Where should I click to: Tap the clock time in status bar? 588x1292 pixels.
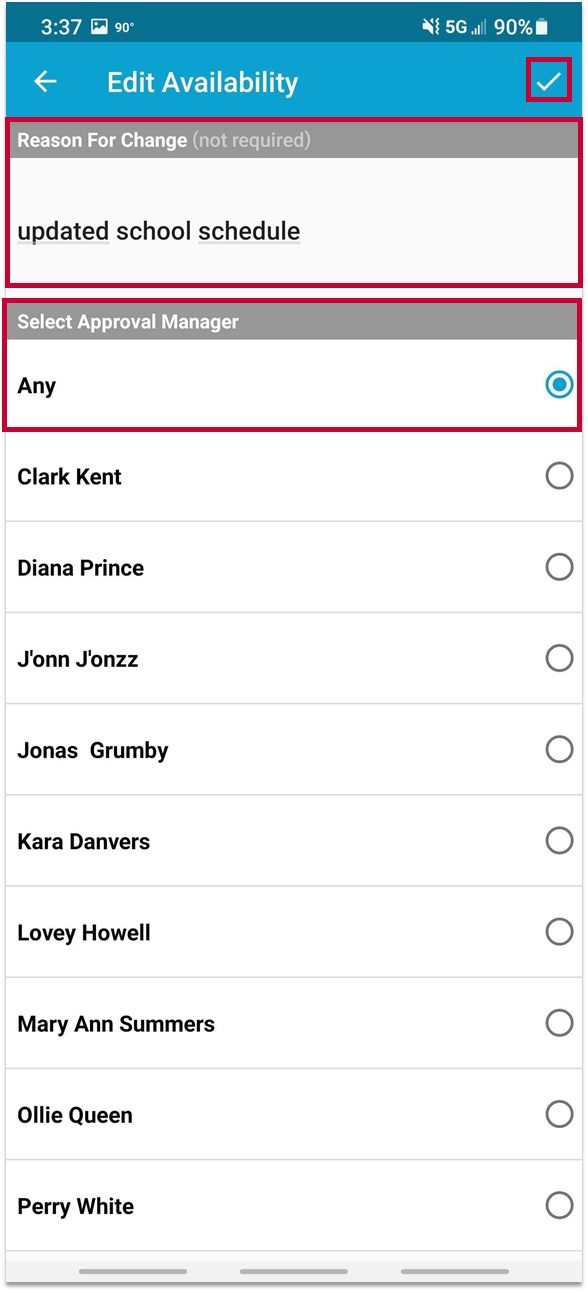[x=61, y=27]
